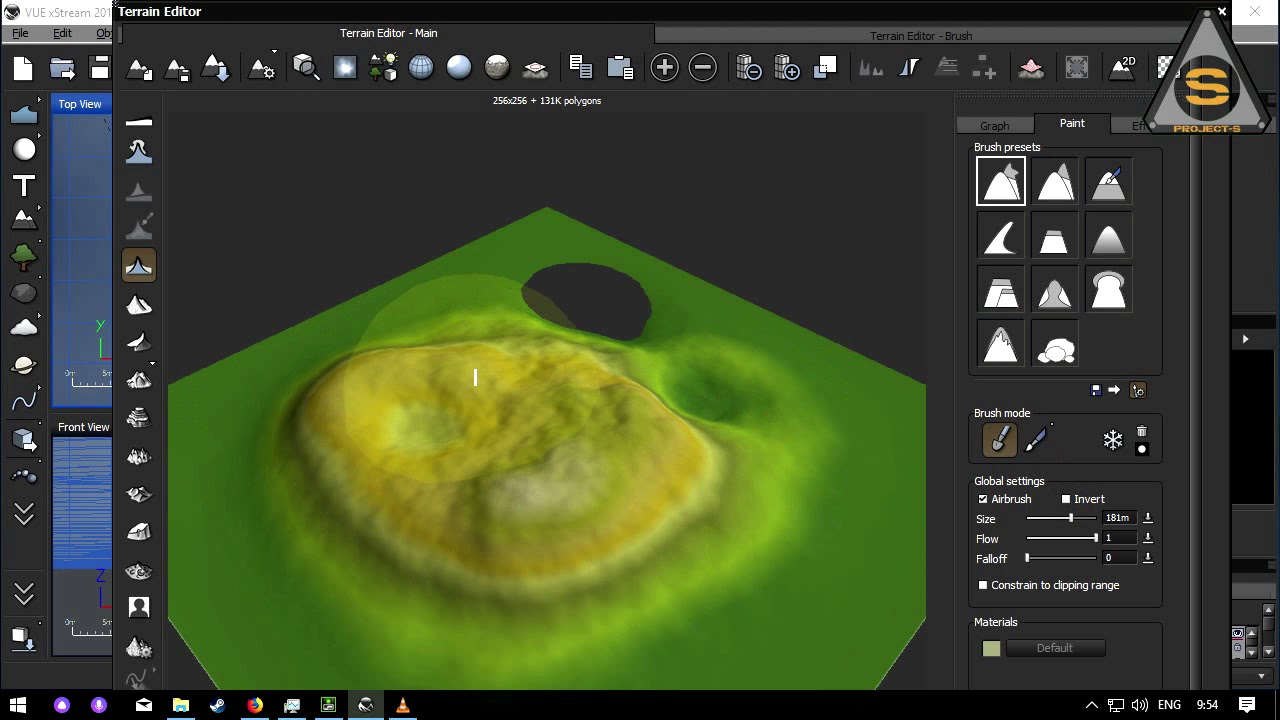Screen dimensions: 1280x720
Task: Click the Materials color swatch
Action: pyautogui.click(x=991, y=649)
